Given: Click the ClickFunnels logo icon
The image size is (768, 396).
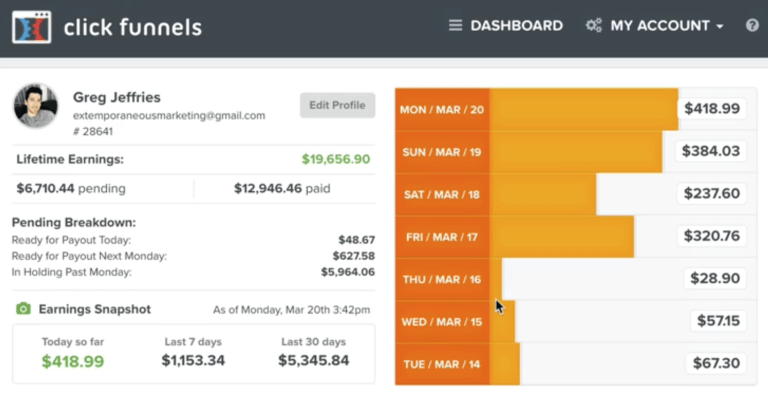Looking at the screenshot, I should tap(32, 27).
